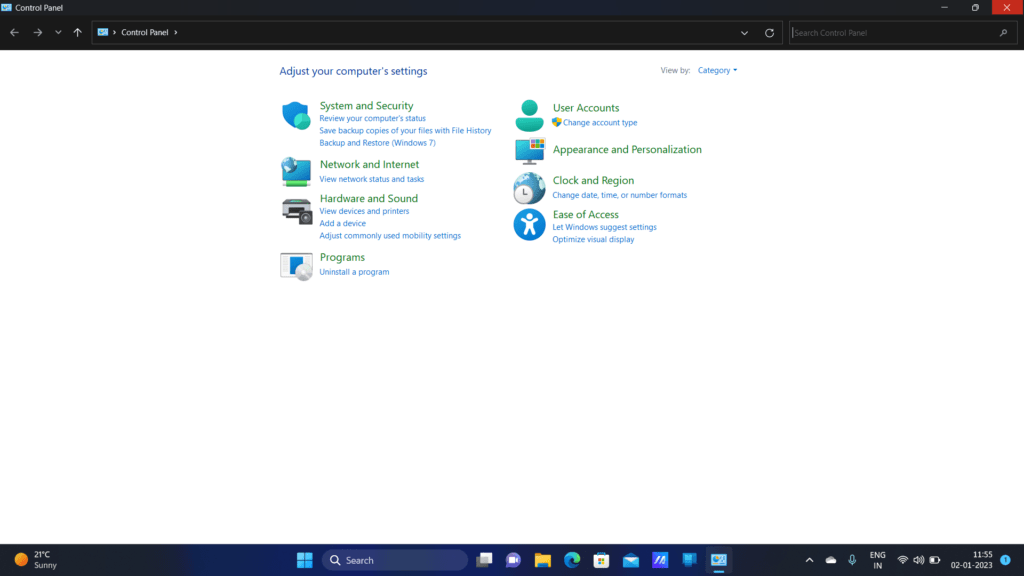Navigate up one level with up arrow
The width and height of the screenshot is (1024, 576).
point(78,33)
